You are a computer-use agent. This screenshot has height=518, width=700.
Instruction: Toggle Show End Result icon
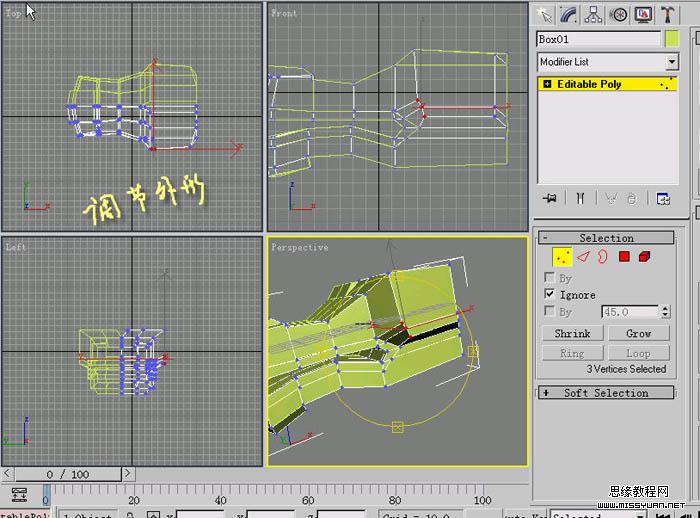pos(580,198)
